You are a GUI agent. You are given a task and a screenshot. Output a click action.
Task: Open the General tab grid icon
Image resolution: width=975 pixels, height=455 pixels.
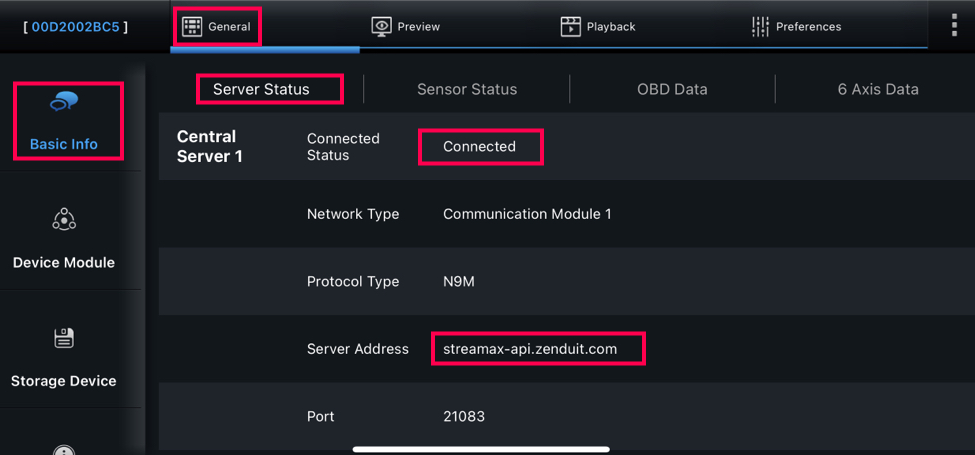192,26
